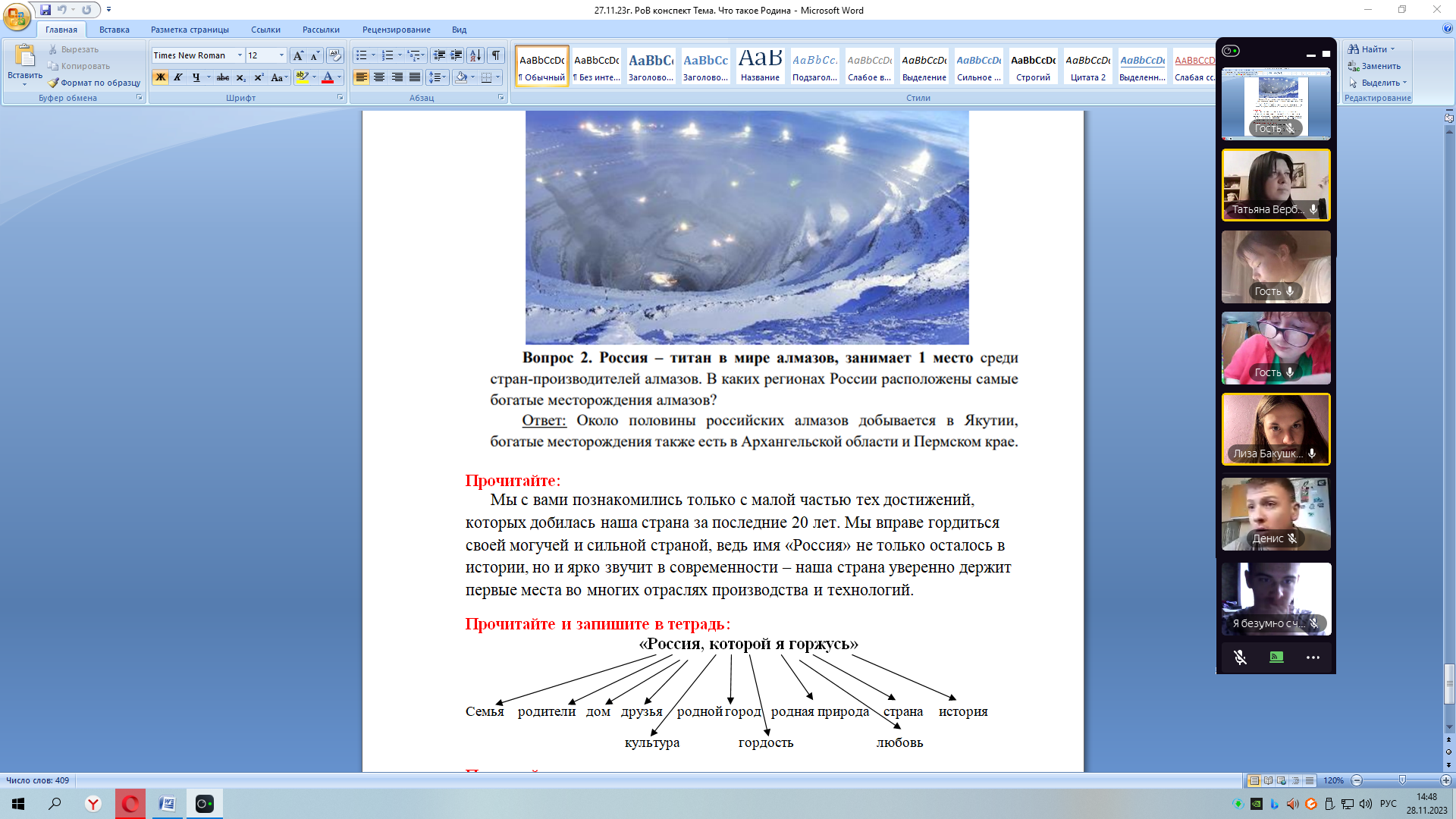Viewport: 1456px width, 819px height.
Task: Toggle bold (Ж) formatting
Action: coord(160,77)
